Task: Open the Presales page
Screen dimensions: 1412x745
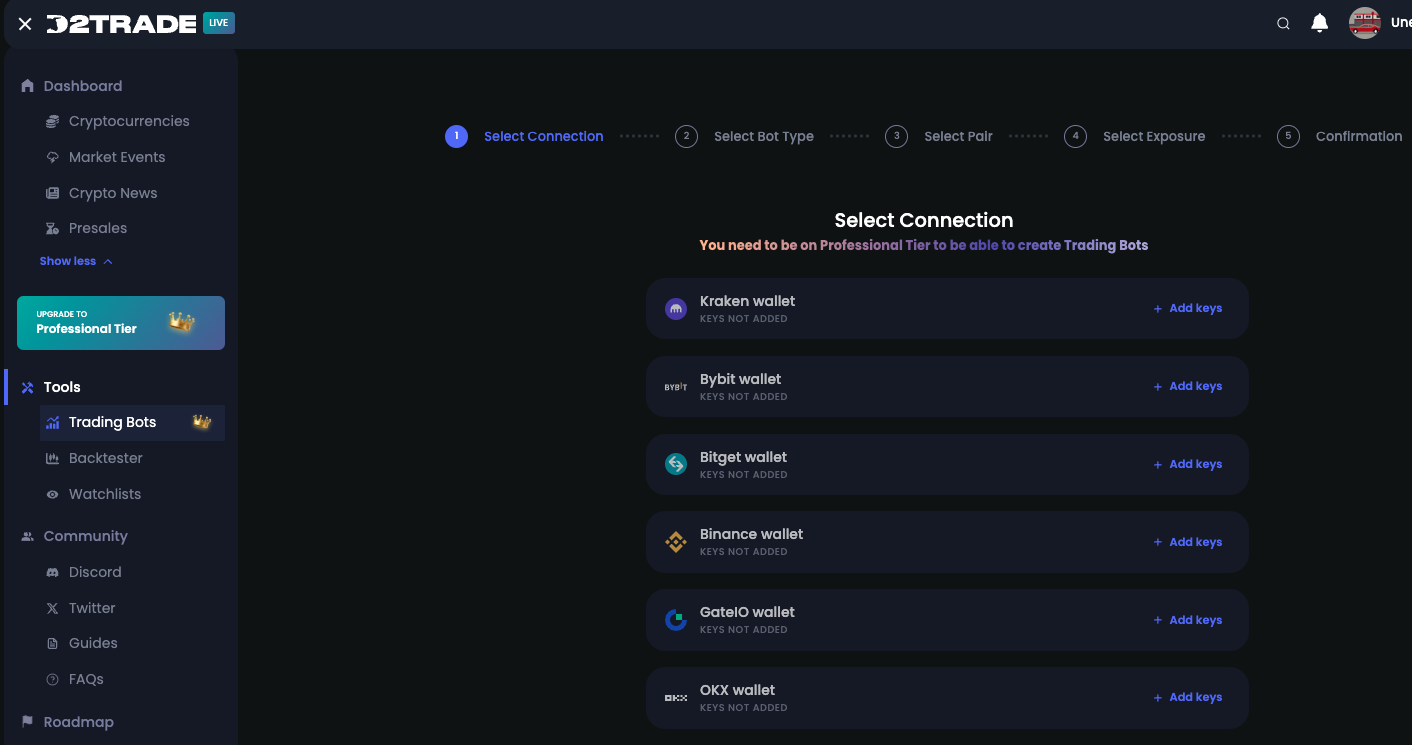Action: pos(98,228)
